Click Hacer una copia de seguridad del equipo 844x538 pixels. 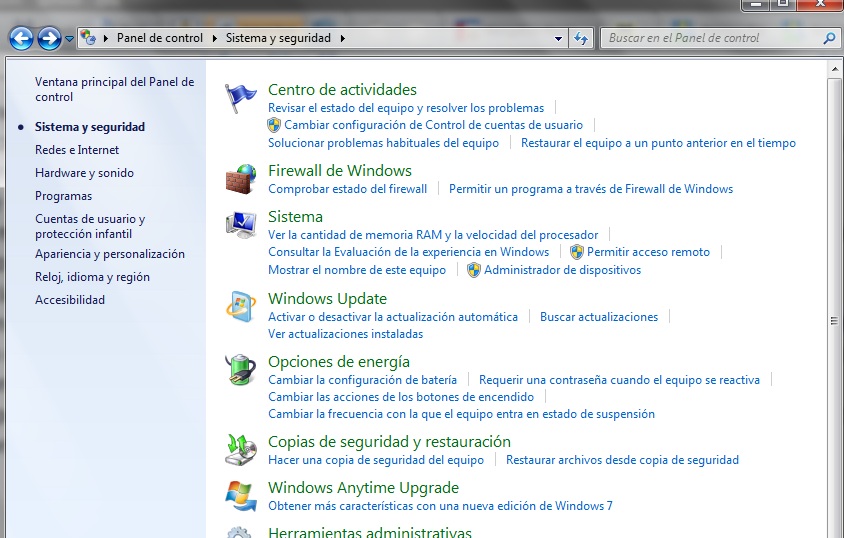[x=376, y=460]
